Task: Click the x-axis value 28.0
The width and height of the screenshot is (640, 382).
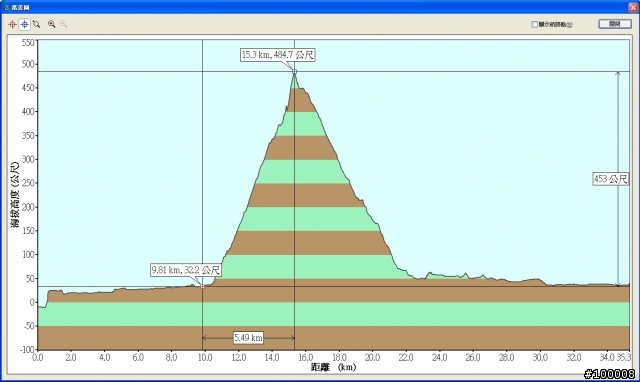Action: pos(506,358)
